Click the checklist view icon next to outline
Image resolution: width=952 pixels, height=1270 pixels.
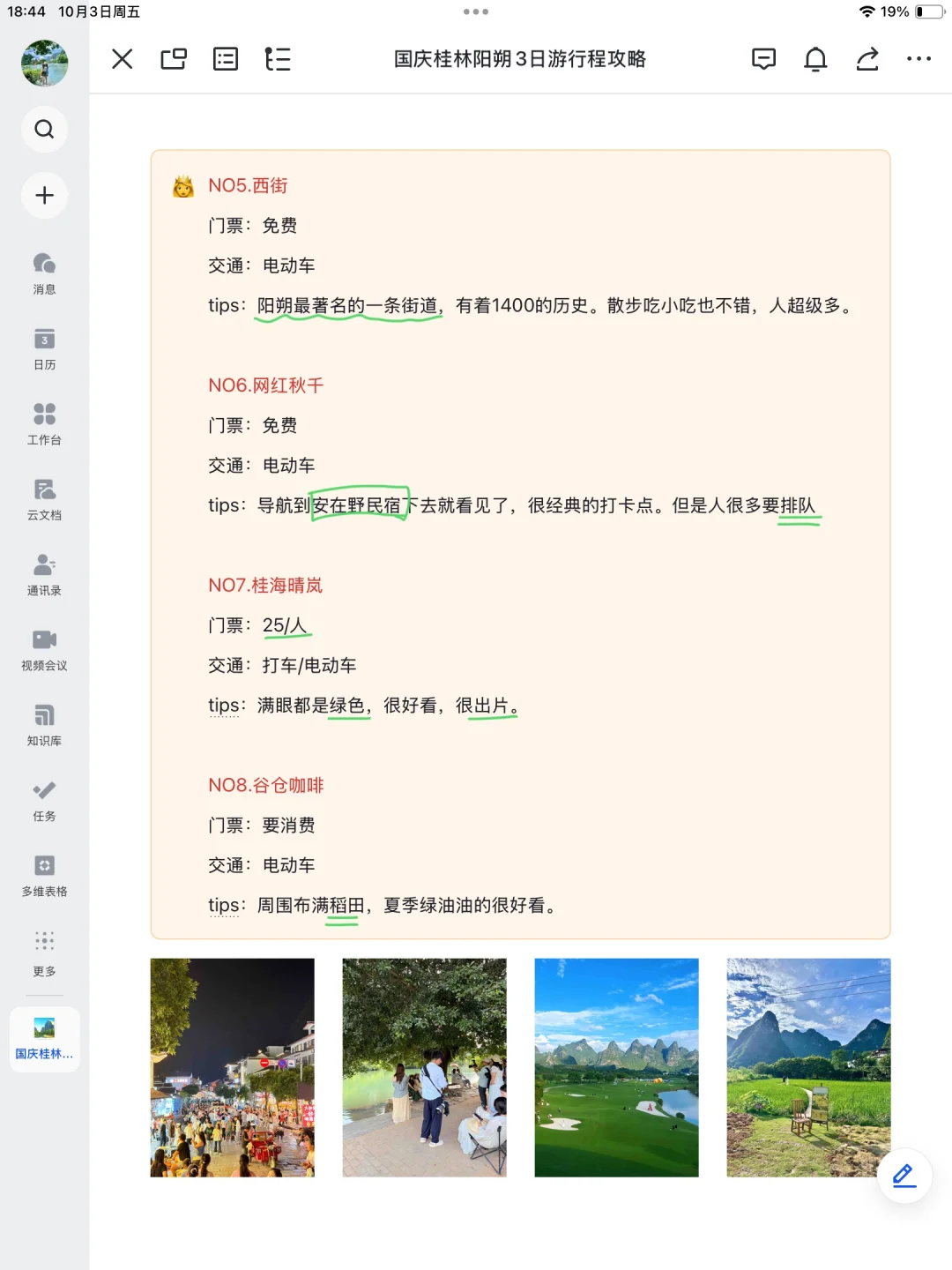point(226,59)
